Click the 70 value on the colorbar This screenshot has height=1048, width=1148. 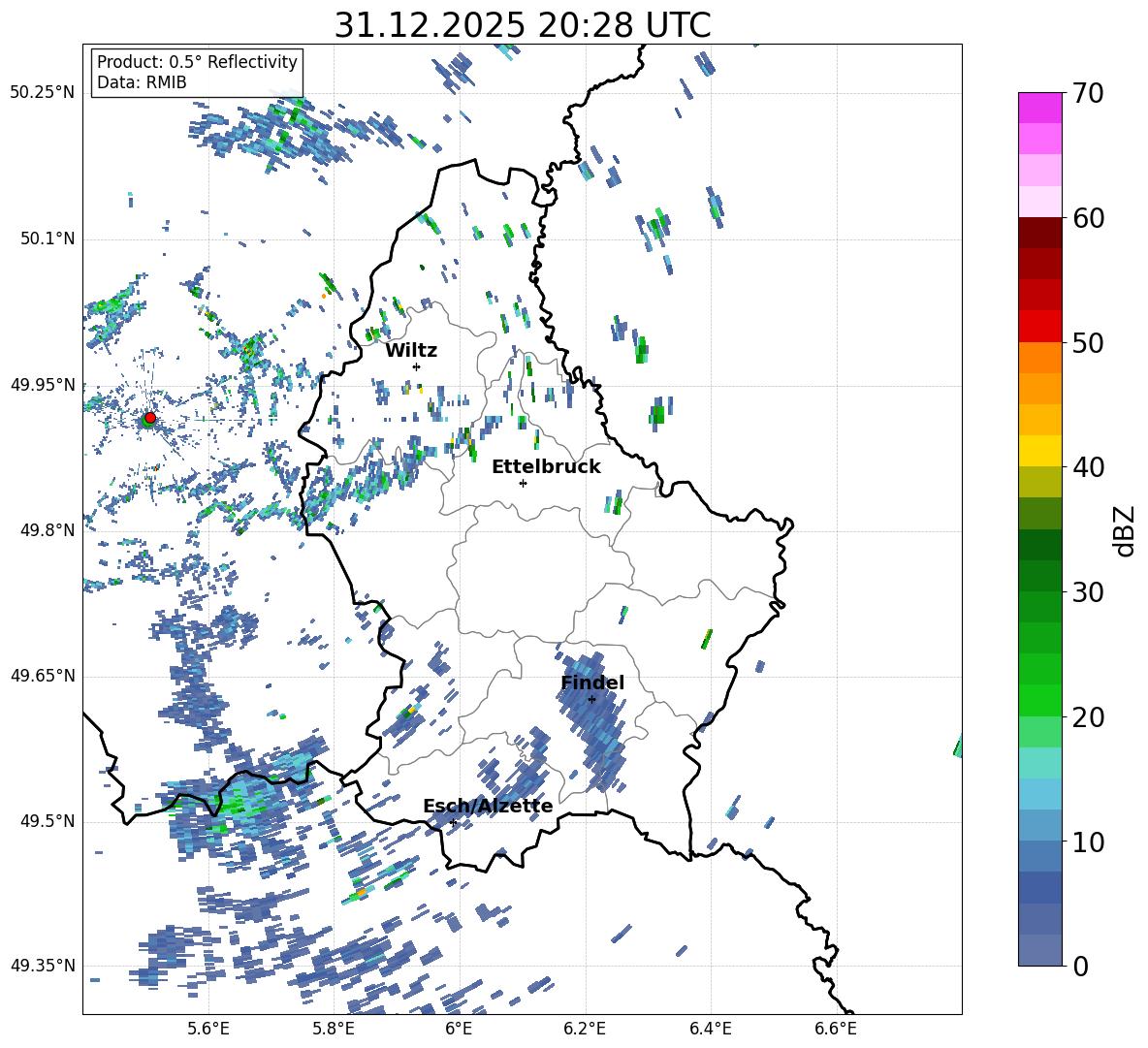click(x=1088, y=94)
